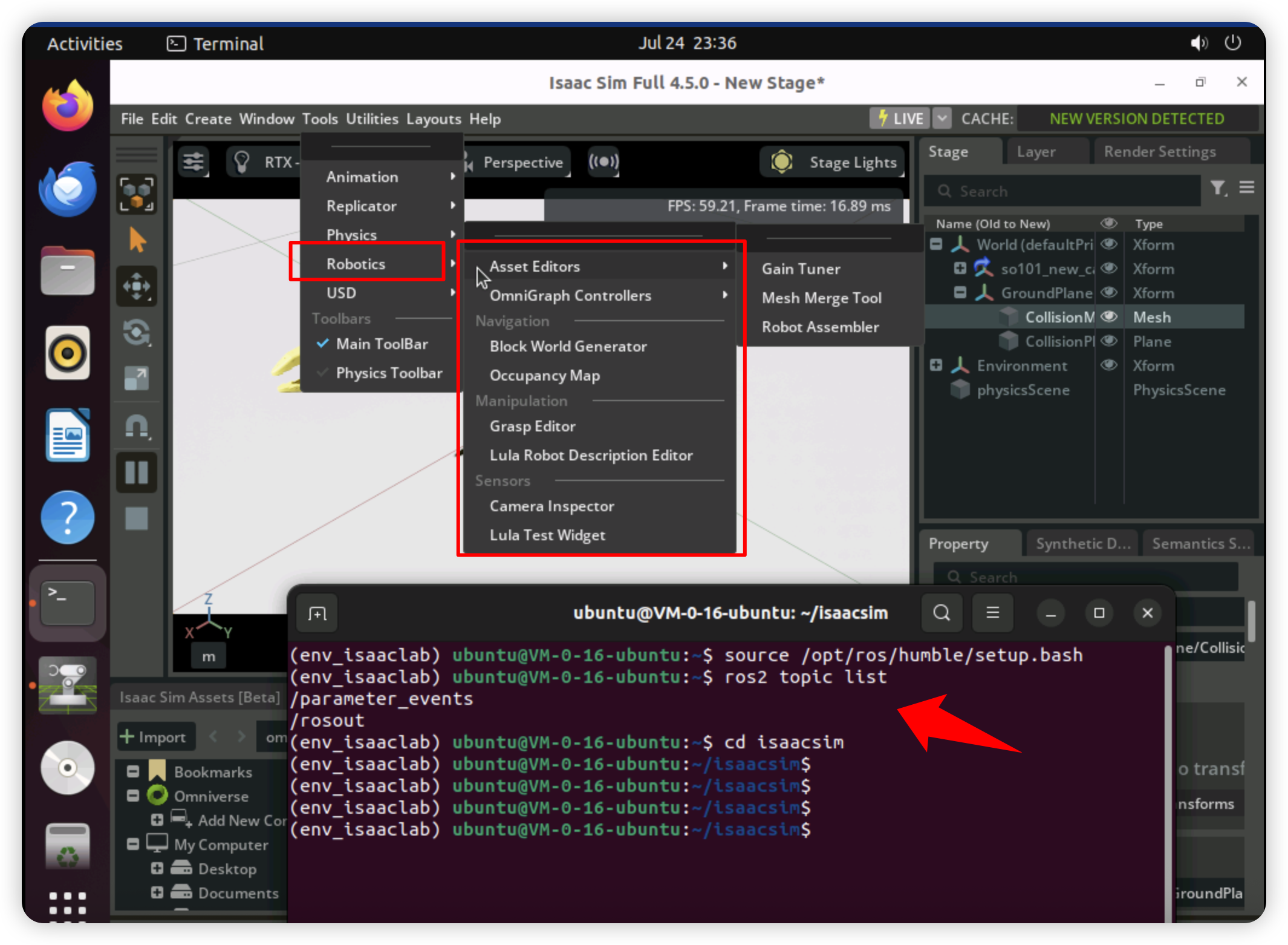Open the Asset Editors submenu
The height and width of the screenshot is (945, 1288).
599,266
